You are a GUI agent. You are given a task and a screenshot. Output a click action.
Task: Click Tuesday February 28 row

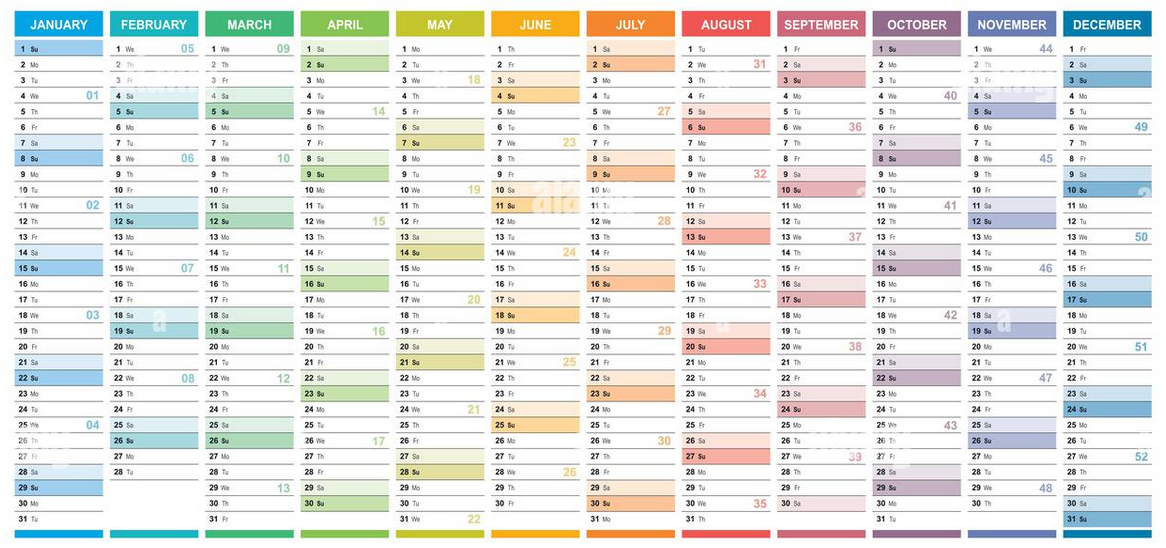[154, 471]
